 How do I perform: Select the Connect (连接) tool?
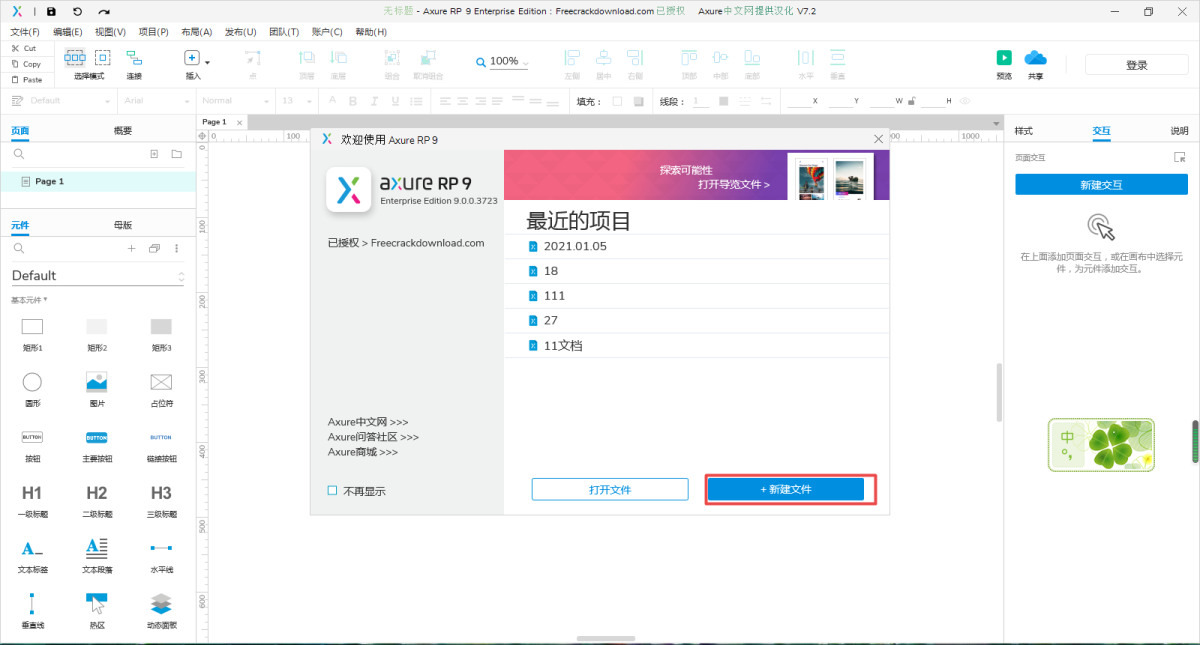click(x=134, y=58)
